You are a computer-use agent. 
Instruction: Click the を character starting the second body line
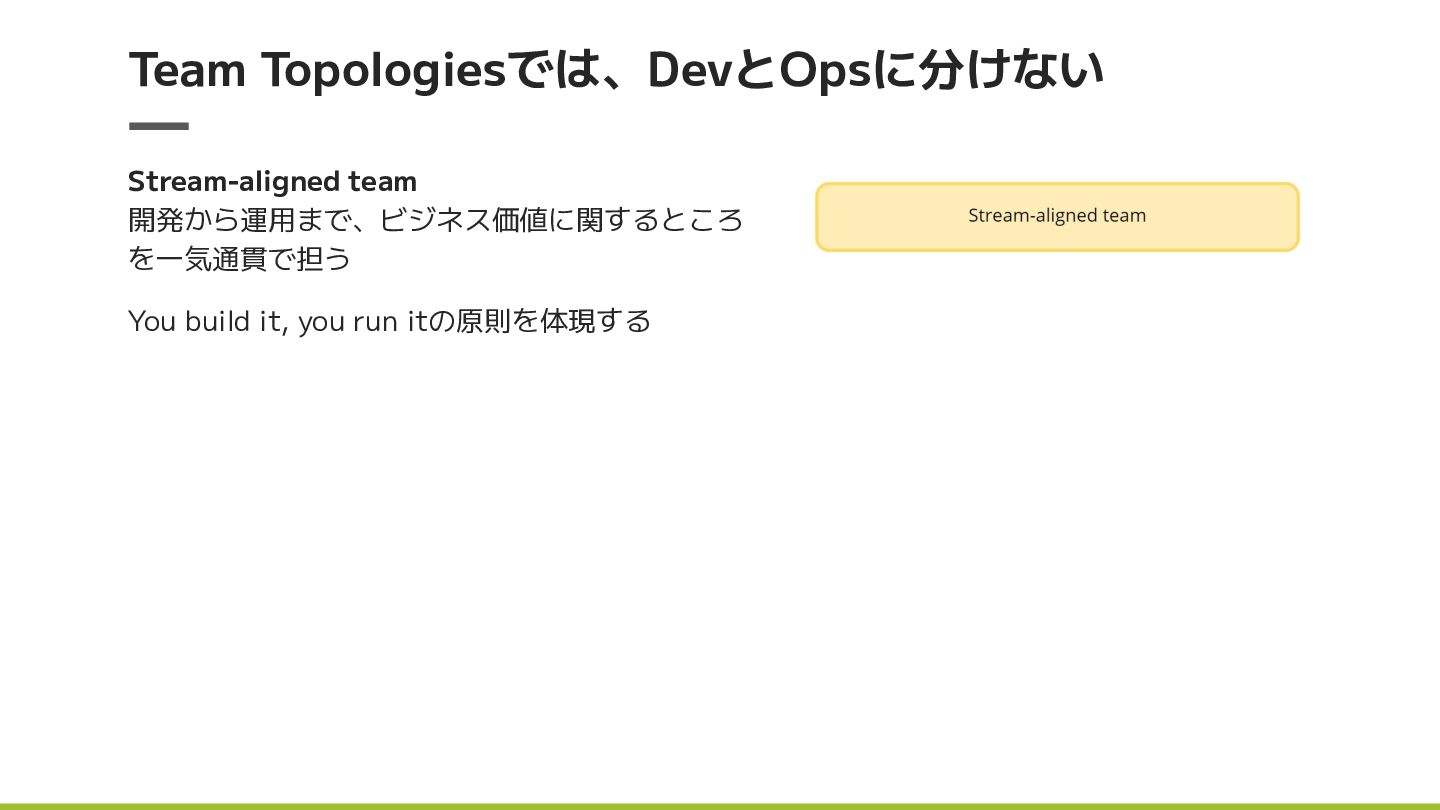142,258
